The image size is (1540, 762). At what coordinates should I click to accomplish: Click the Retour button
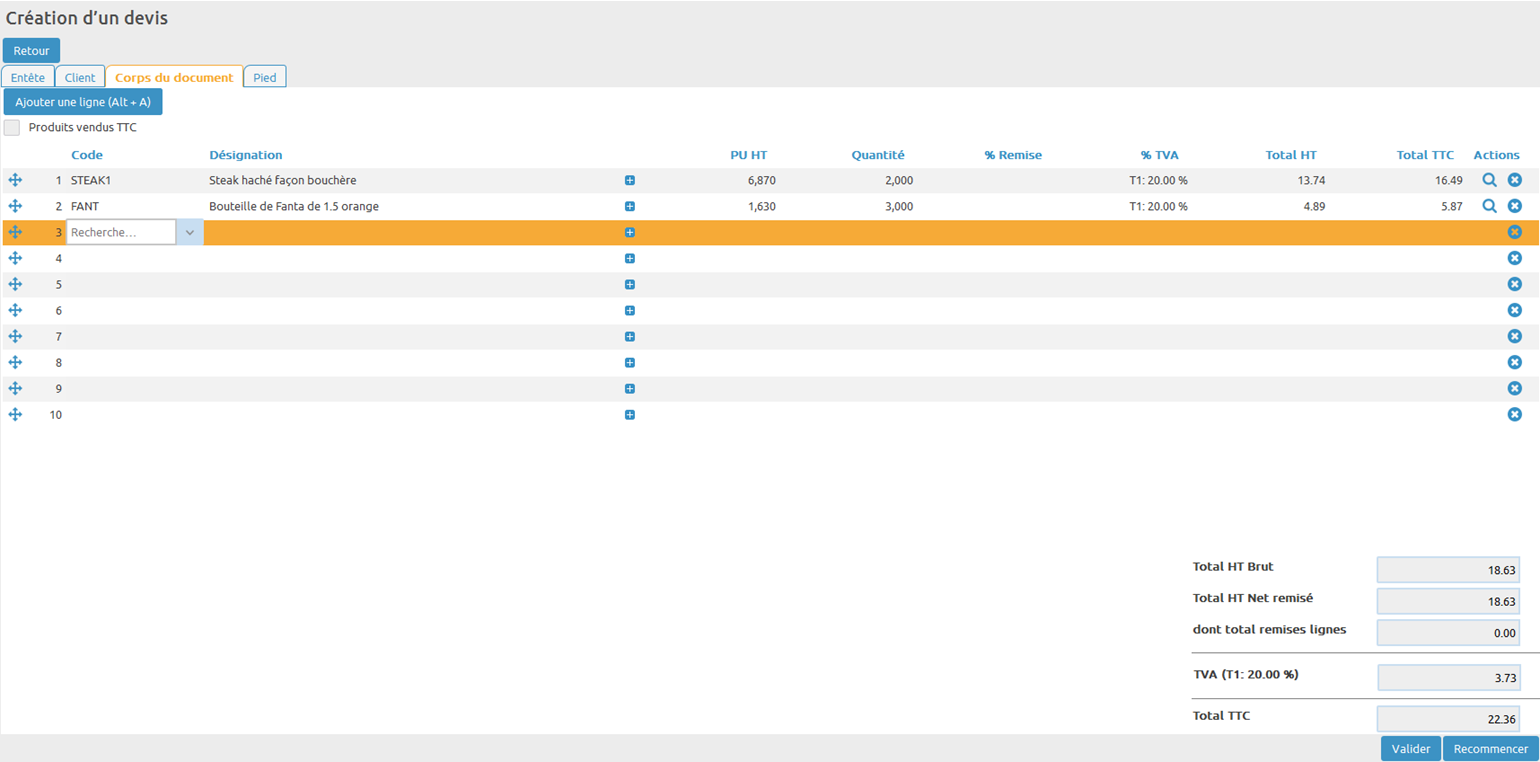click(31, 51)
